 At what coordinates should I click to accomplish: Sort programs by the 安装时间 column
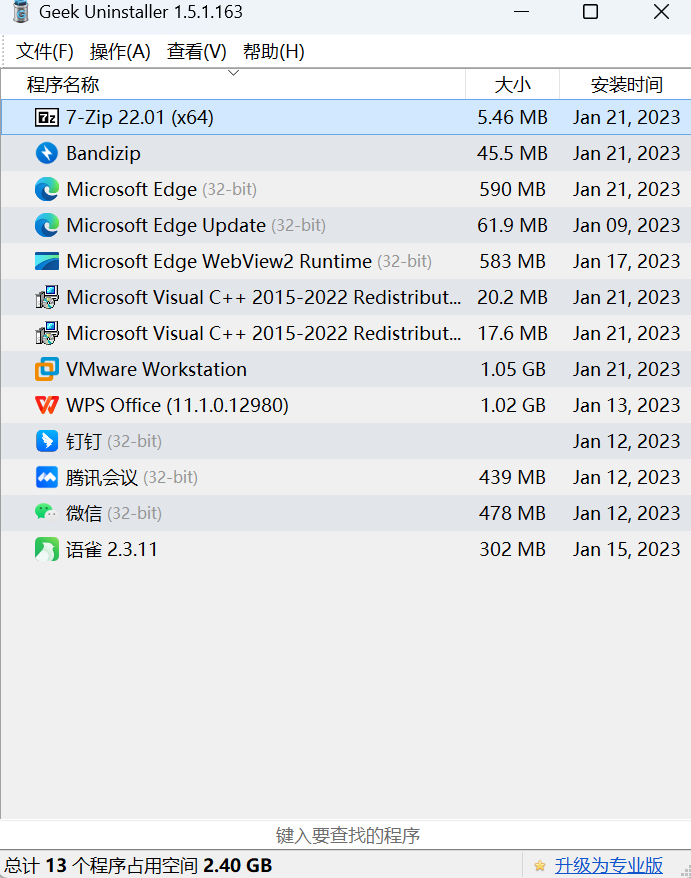pyautogui.click(x=628, y=84)
